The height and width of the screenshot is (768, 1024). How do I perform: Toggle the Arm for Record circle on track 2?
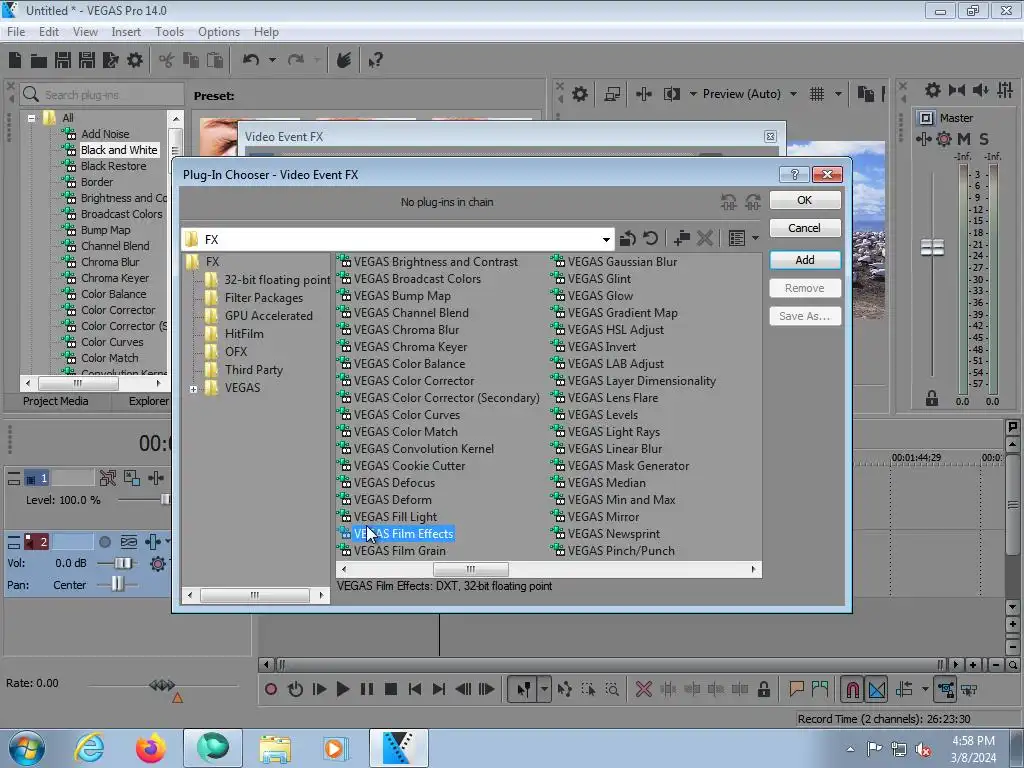tap(104, 541)
